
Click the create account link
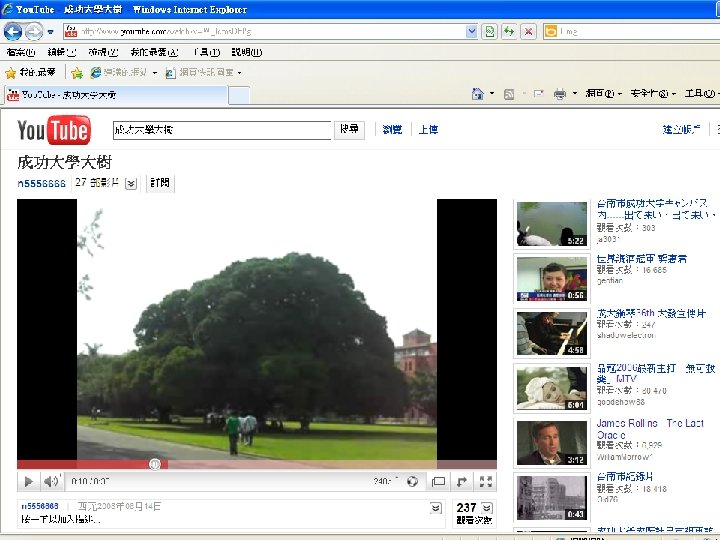tap(681, 130)
